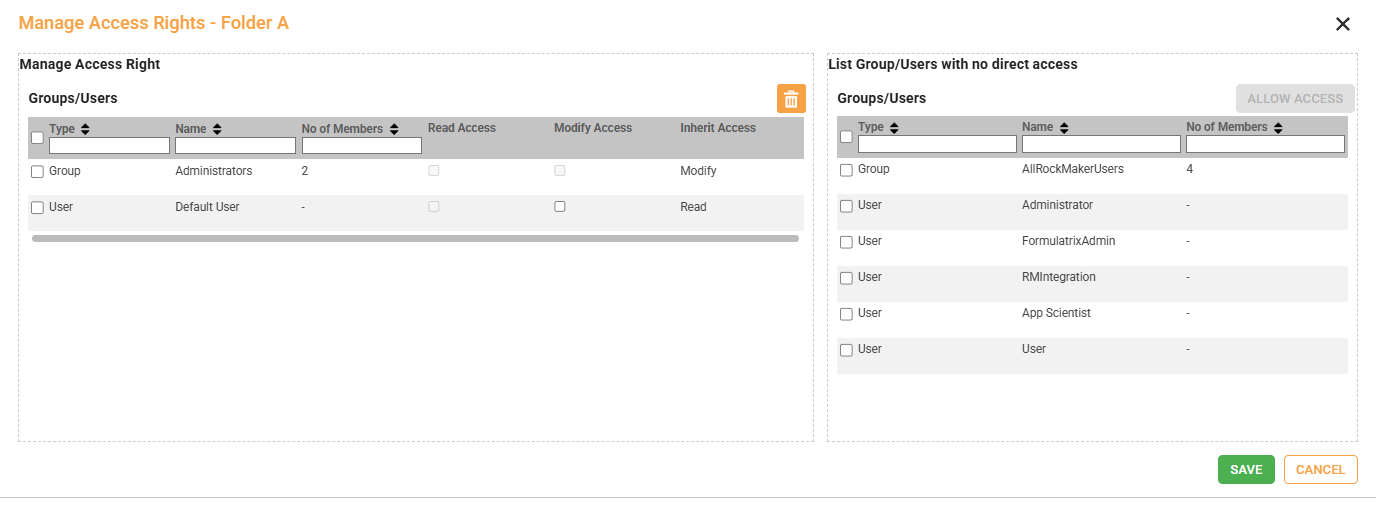
Task: Select the AllRockMakerUsers group checkbox
Action: point(846,170)
